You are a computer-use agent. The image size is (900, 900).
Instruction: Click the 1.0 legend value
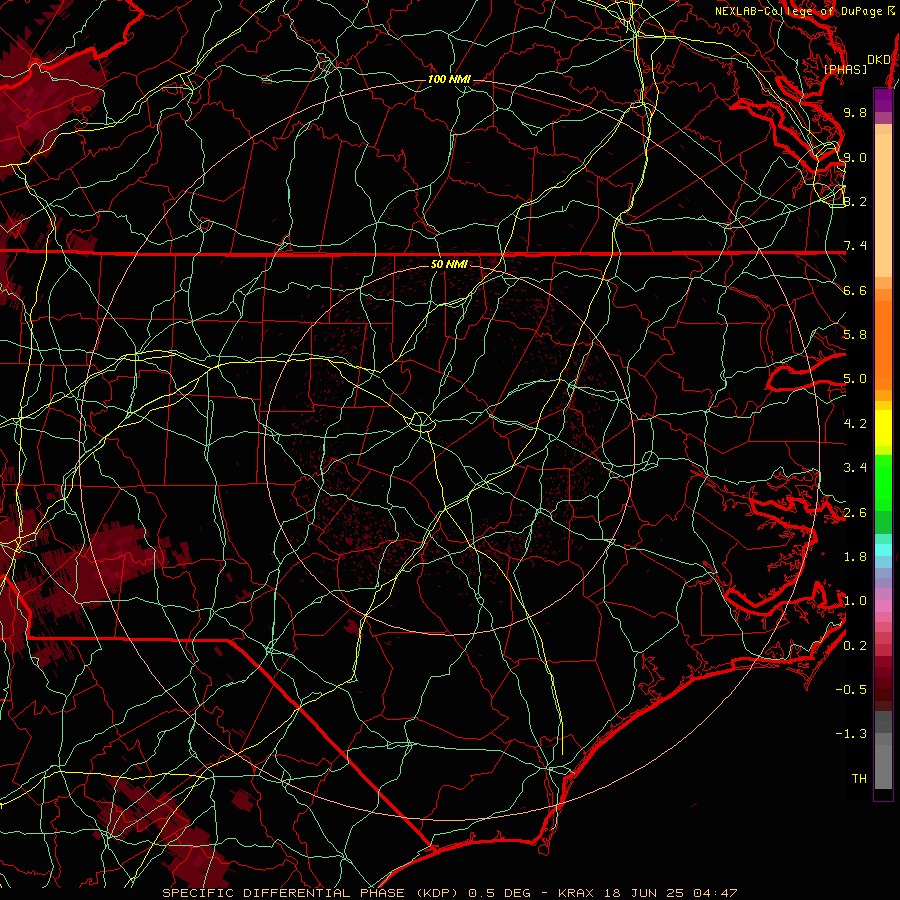(855, 601)
